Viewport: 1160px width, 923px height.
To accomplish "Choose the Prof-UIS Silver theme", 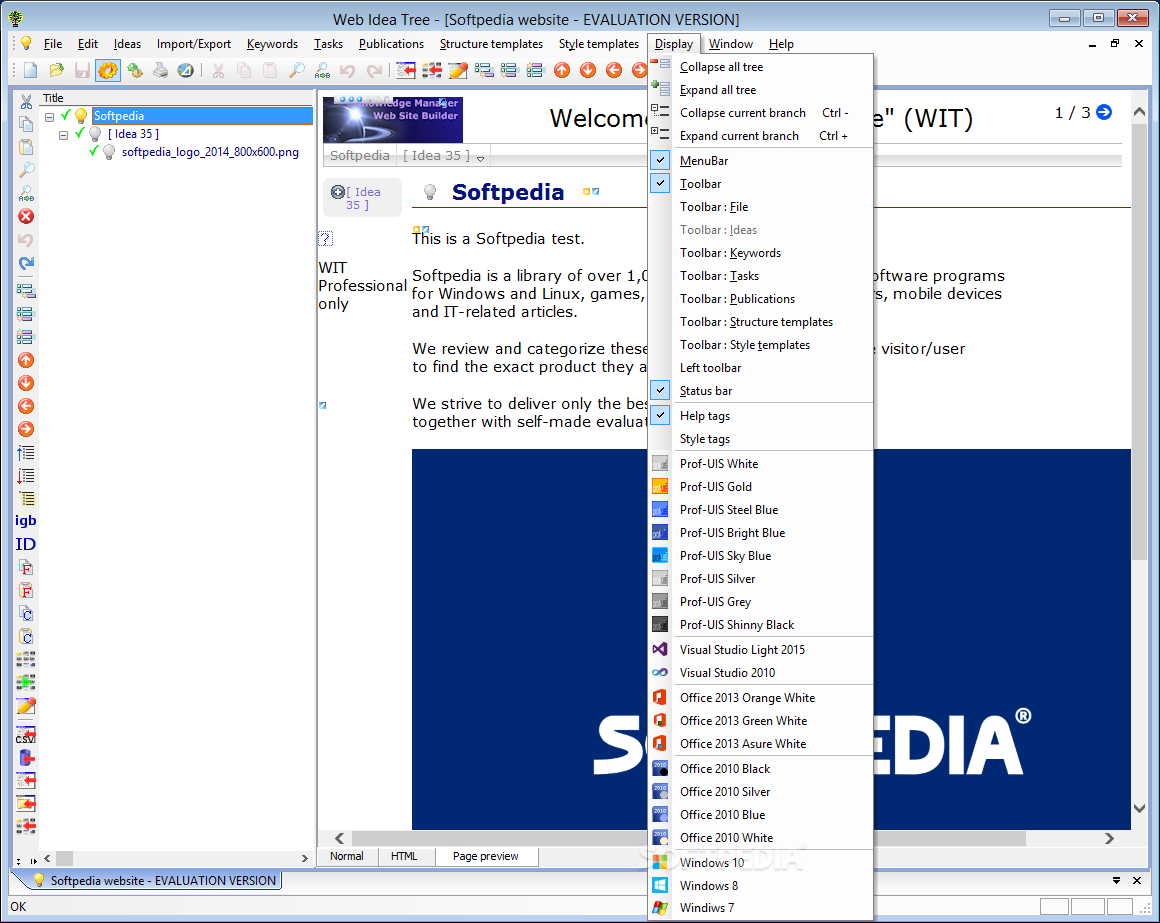I will coord(761,578).
